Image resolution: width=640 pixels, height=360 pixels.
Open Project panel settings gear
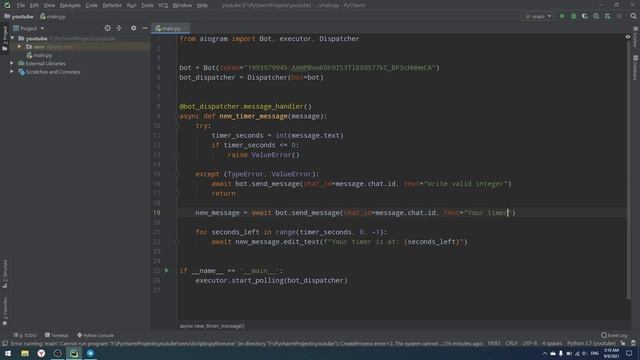coord(133,28)
